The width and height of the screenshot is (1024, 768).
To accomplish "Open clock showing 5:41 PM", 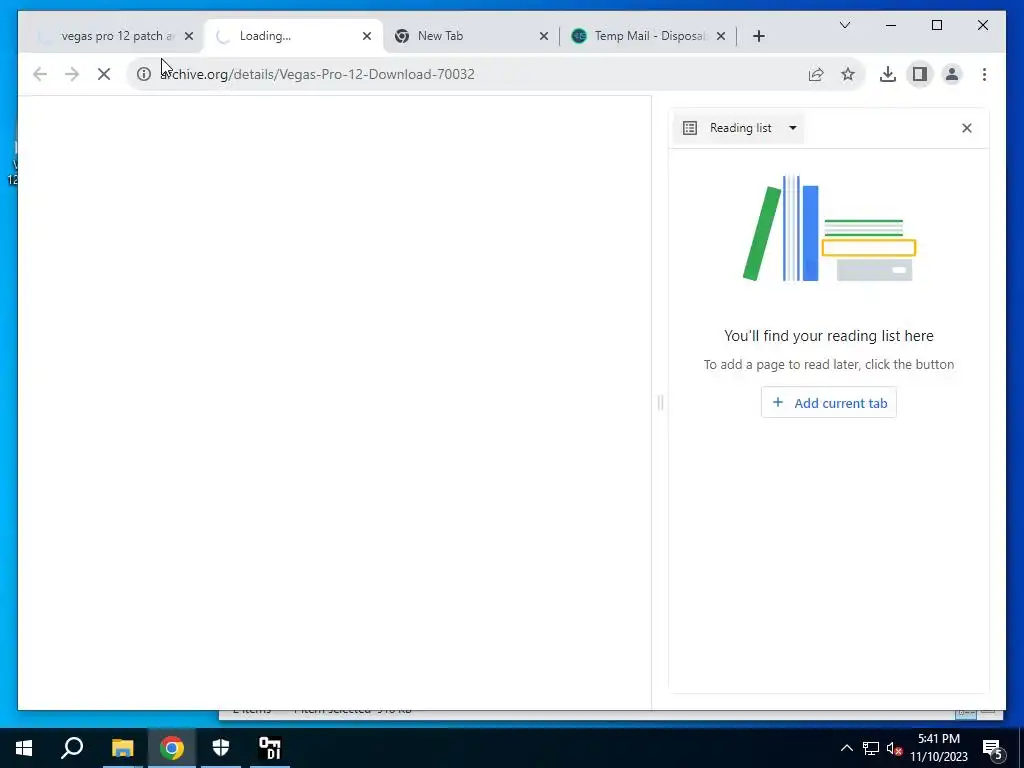I will [x=939, y=748].
